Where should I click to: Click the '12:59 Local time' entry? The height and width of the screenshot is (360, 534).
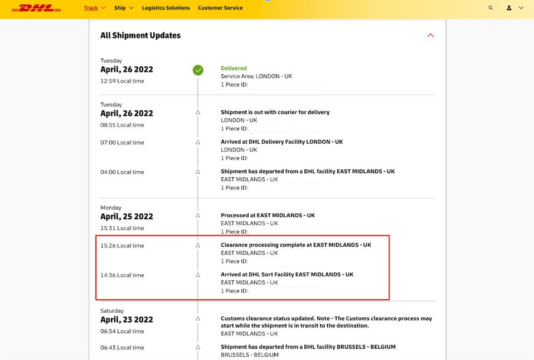point(122,81)
